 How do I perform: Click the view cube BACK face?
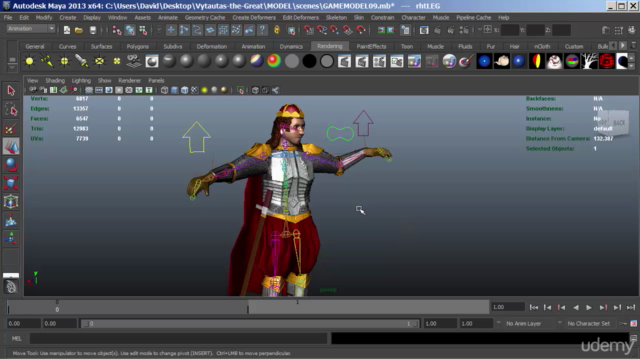coord(619,122)
